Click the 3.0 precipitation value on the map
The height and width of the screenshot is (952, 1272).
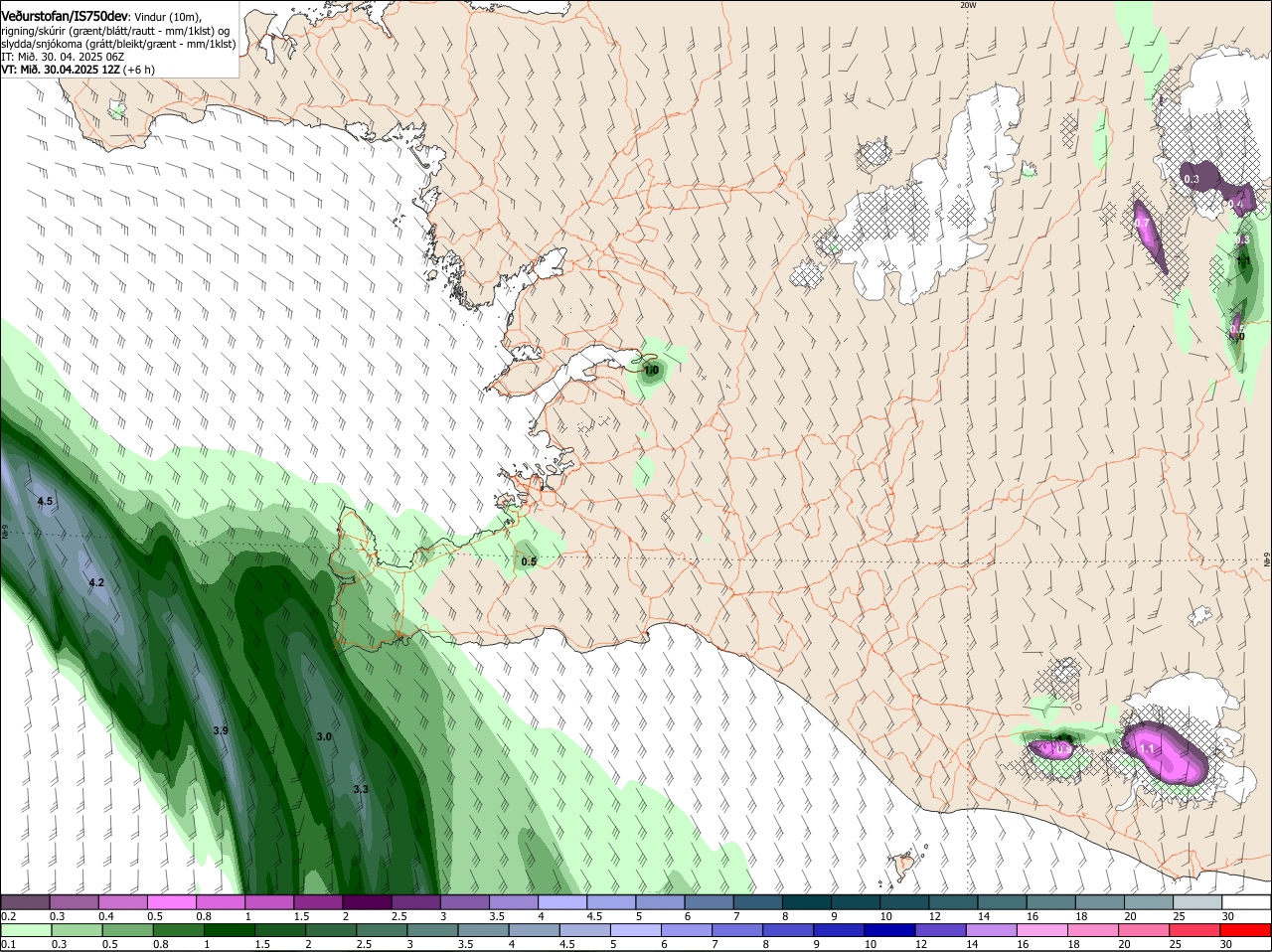(324, 736)
